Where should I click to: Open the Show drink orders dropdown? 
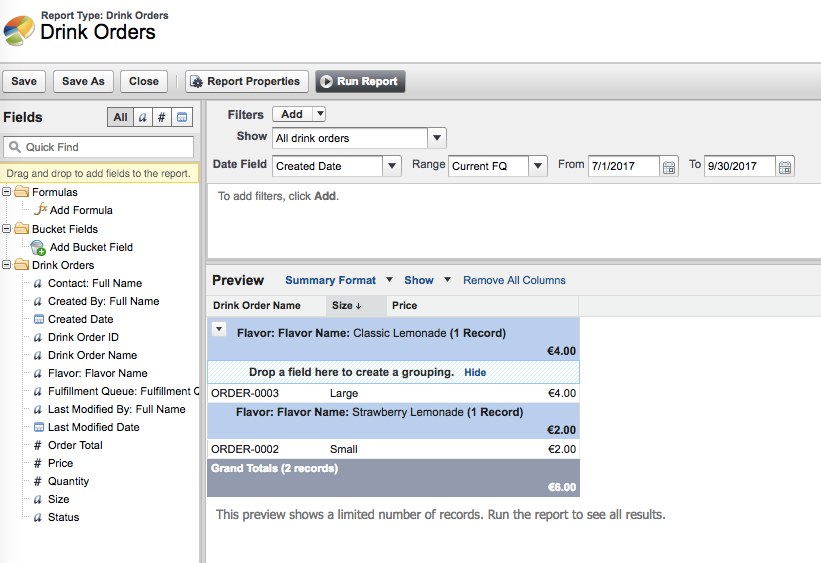437,138
